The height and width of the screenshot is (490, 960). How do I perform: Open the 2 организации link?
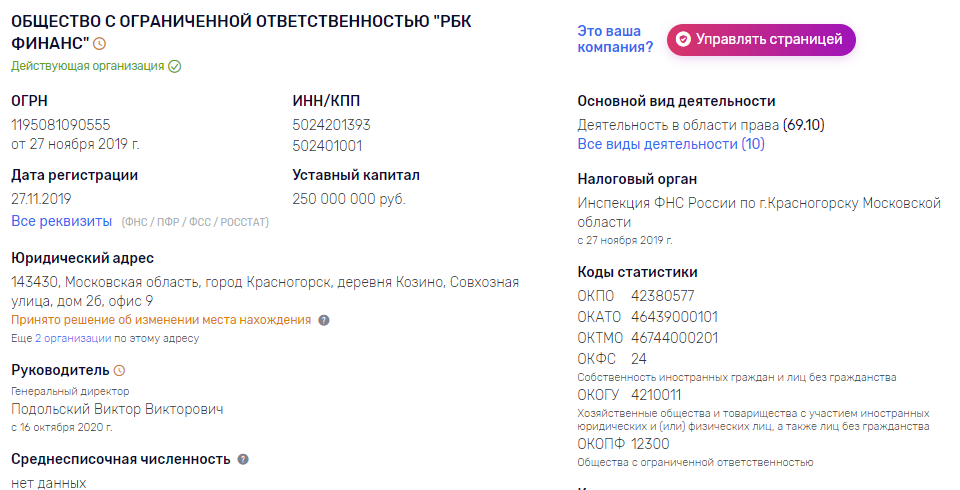coord(73,338)
